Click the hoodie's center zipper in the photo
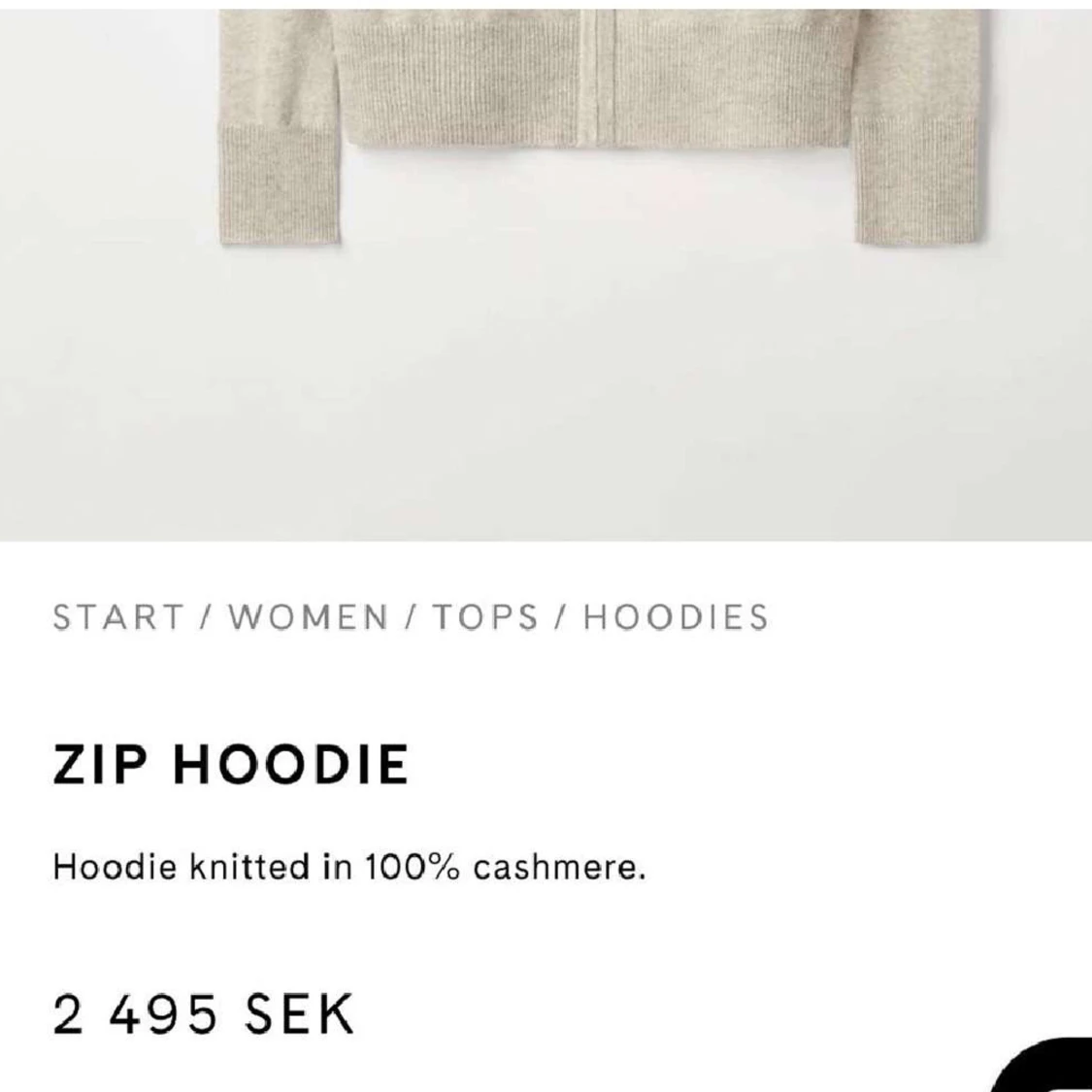The width and height of the screenshot is (1092, 1092). pyautogui.click(x=596, y=77)
